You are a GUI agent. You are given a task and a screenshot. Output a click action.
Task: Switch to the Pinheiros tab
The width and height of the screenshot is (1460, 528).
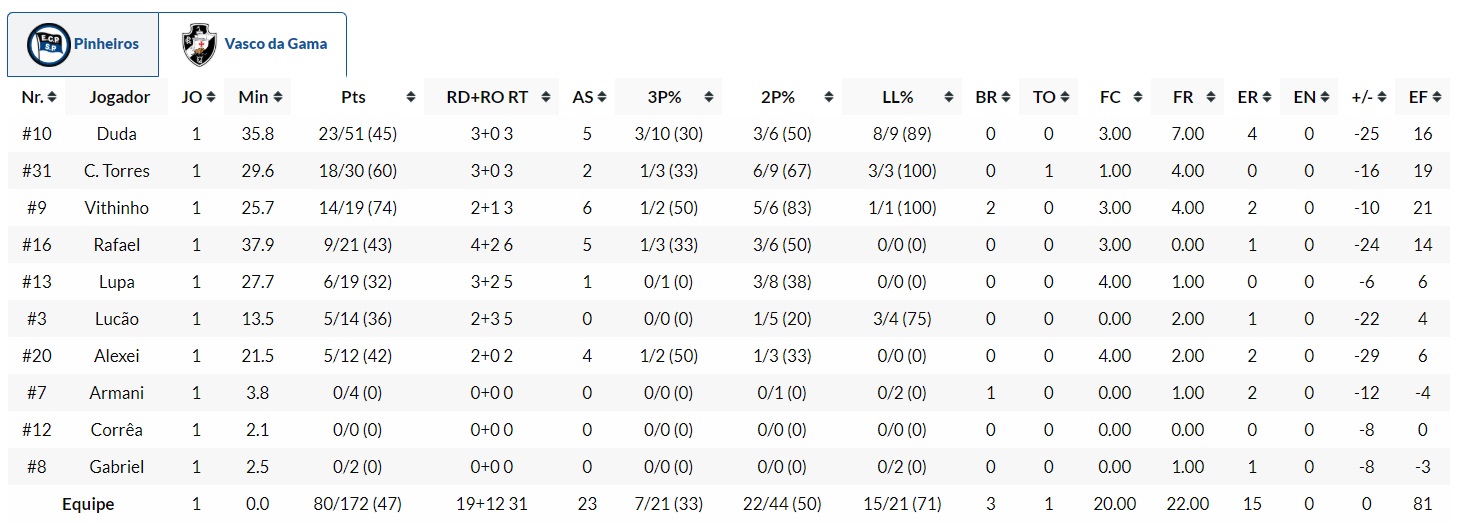click(83, 45)
